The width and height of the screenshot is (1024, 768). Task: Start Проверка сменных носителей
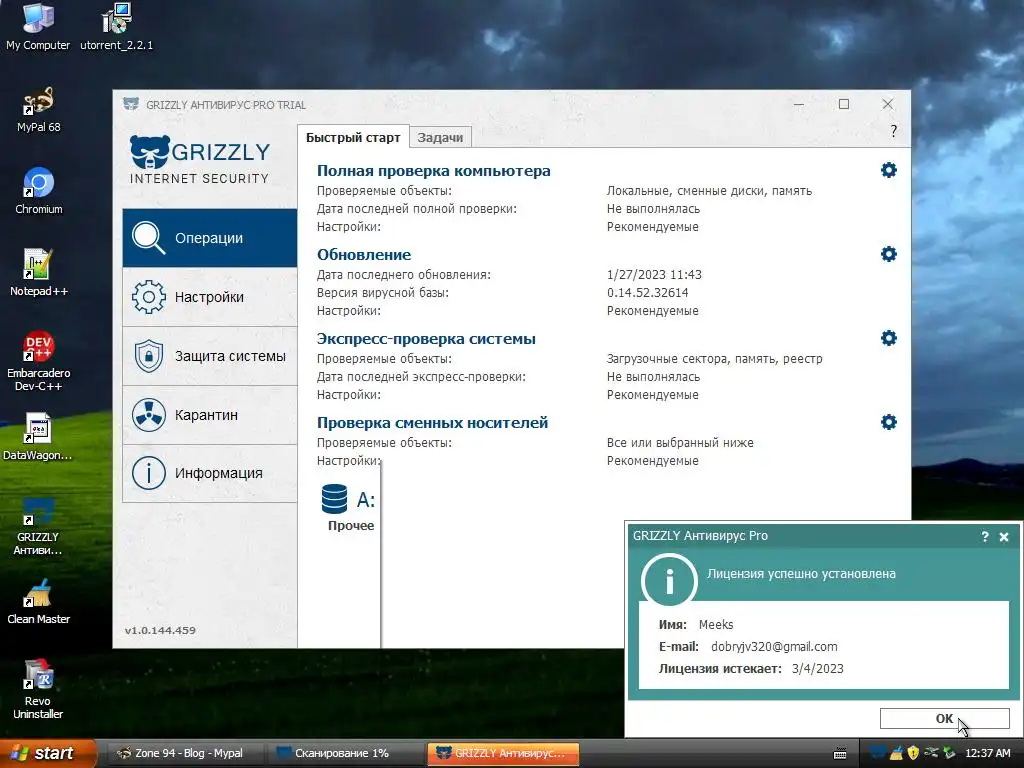click(x=432, y=423)
